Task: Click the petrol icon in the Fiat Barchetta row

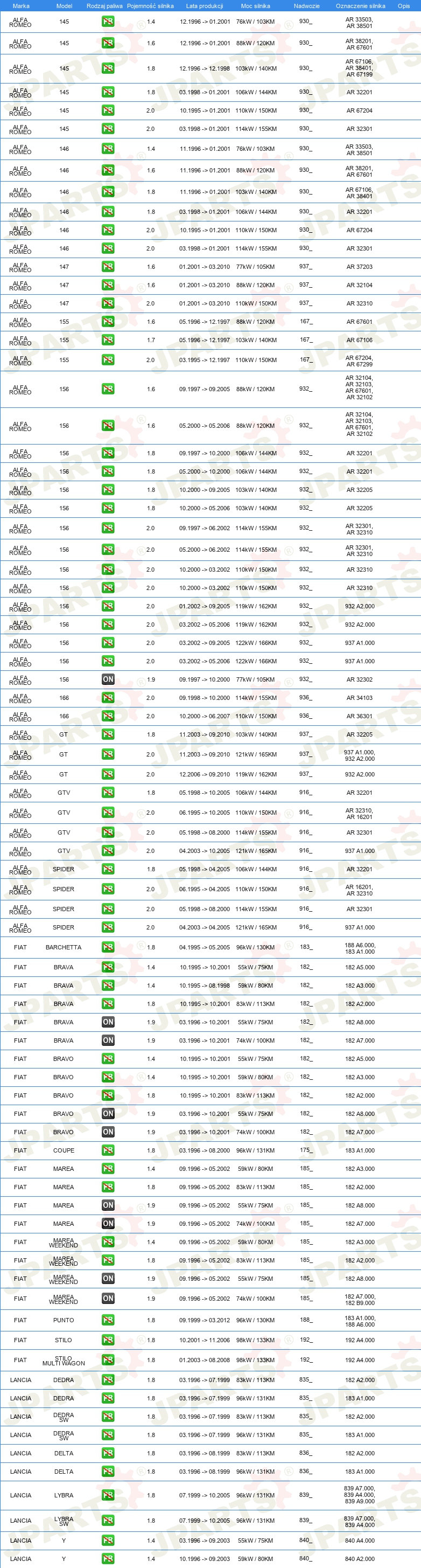Action: point(108,947)
